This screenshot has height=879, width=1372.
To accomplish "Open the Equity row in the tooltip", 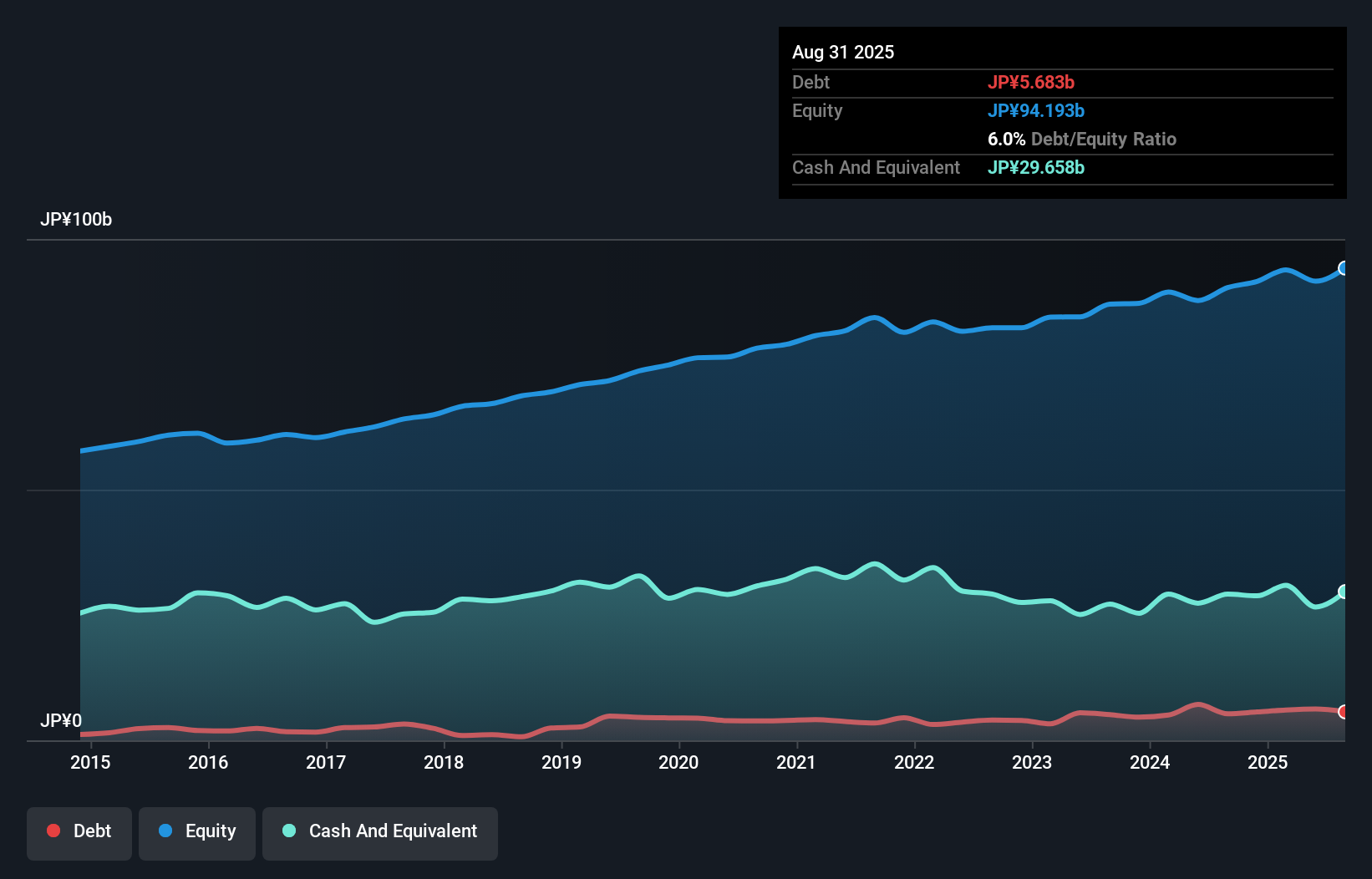I will coord(816,110).
